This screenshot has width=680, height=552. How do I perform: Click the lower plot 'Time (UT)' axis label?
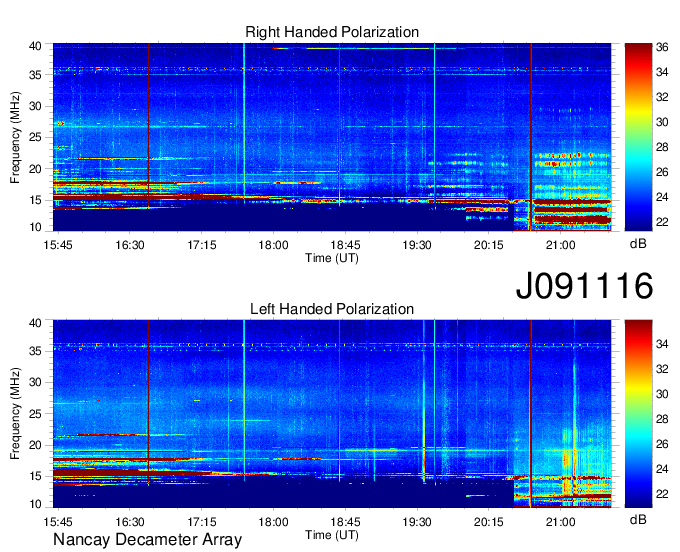[x=332, y=535]
